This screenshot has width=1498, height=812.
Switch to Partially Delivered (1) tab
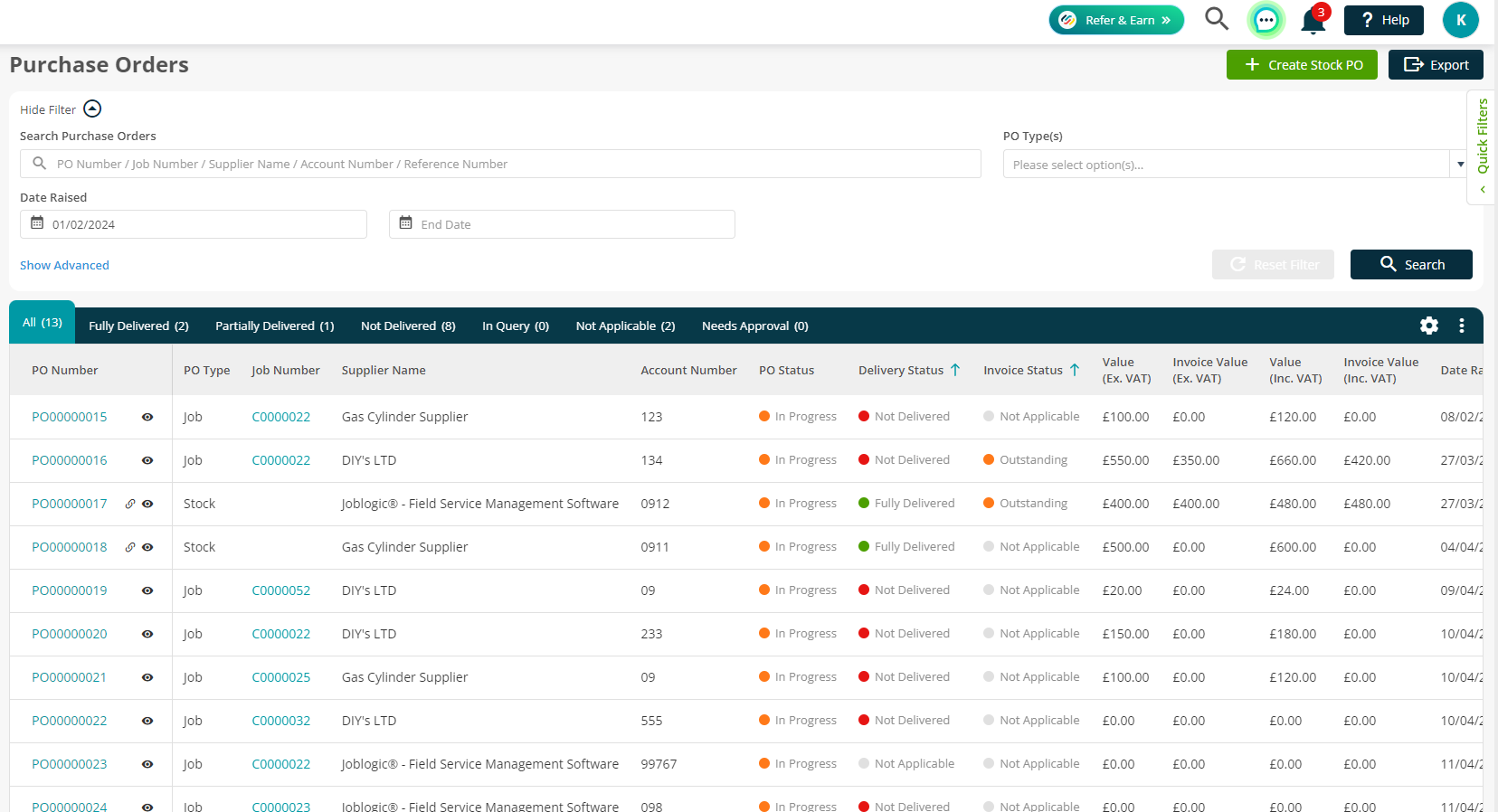coord(275,326)
